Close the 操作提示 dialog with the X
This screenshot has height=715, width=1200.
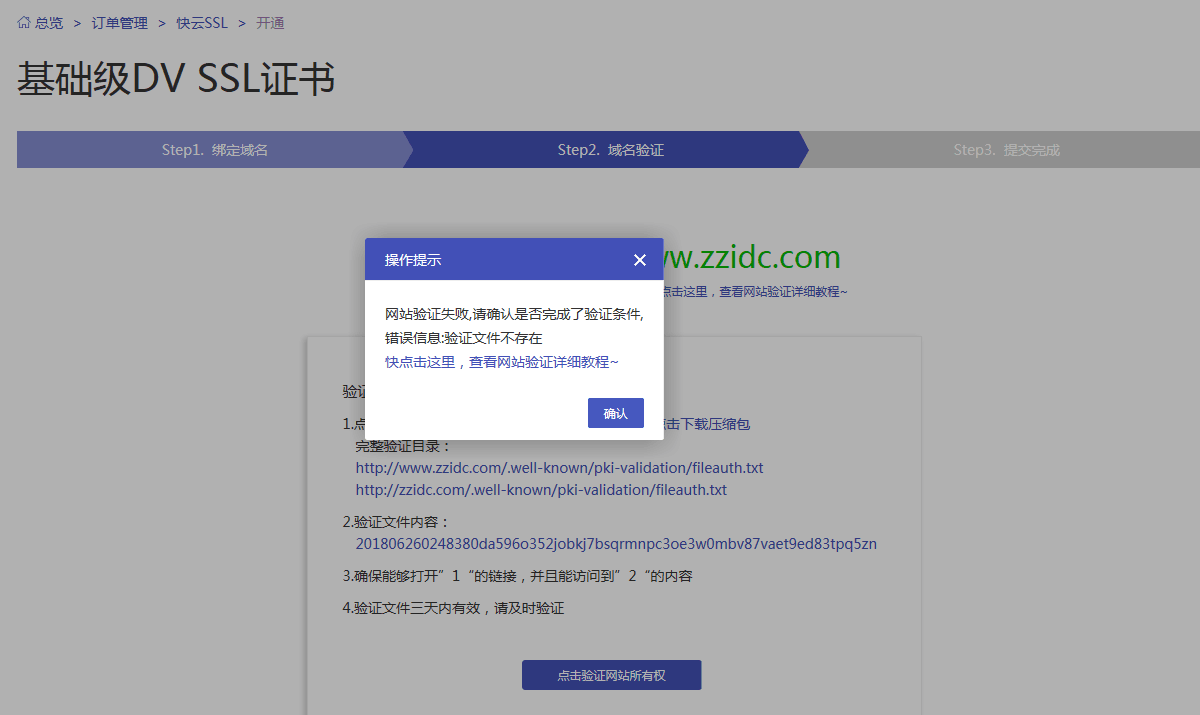(x=640, y=260)
